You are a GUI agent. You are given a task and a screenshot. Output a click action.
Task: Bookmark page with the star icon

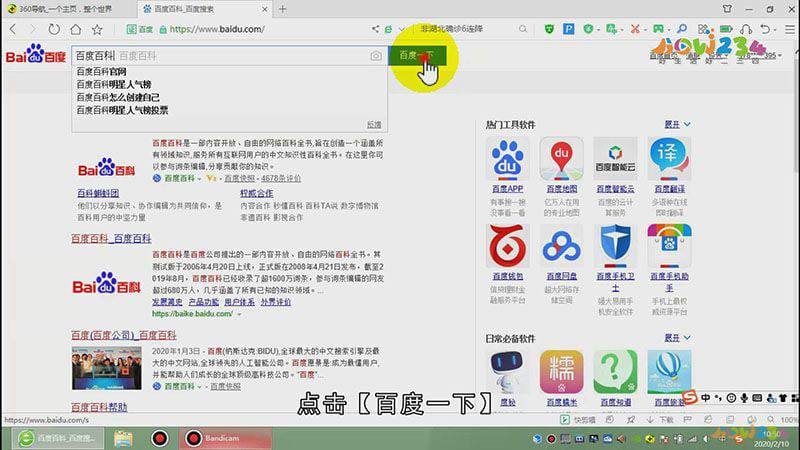97,29
